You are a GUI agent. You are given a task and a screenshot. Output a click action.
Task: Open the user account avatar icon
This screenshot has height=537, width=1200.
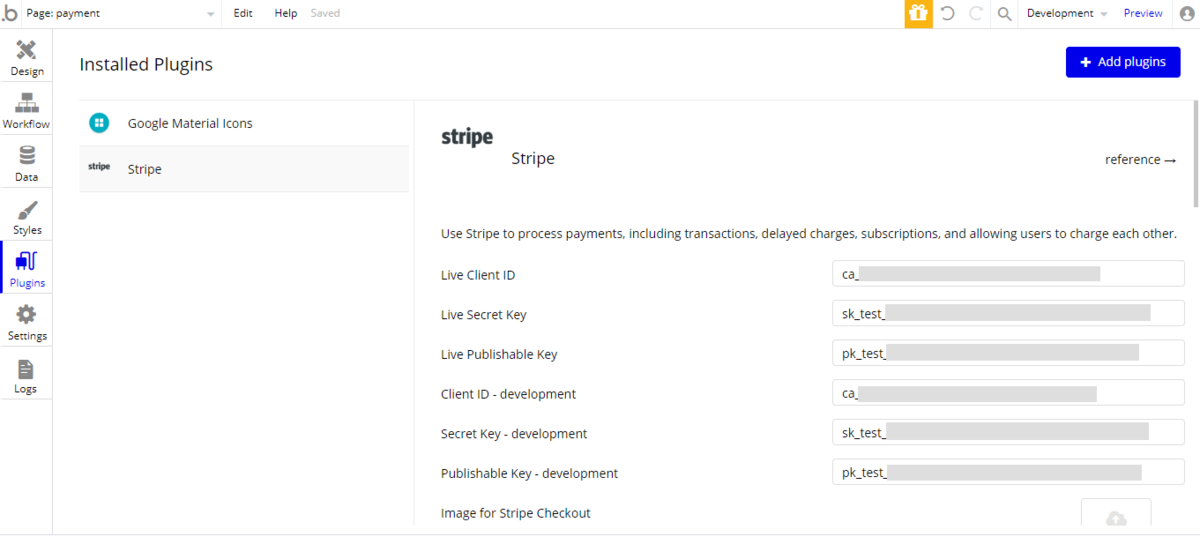pyautogui.click(x=1187, y=14)
